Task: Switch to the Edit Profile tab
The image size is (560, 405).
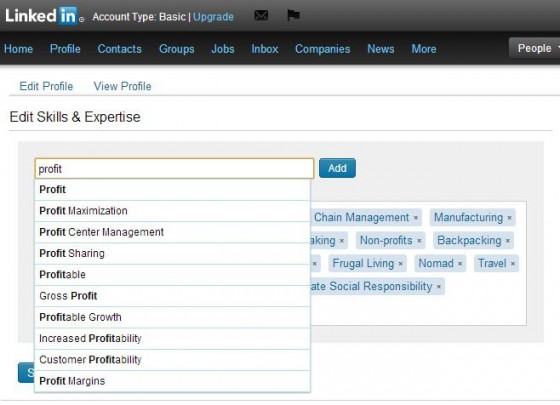Action: [x=46, y=86]
